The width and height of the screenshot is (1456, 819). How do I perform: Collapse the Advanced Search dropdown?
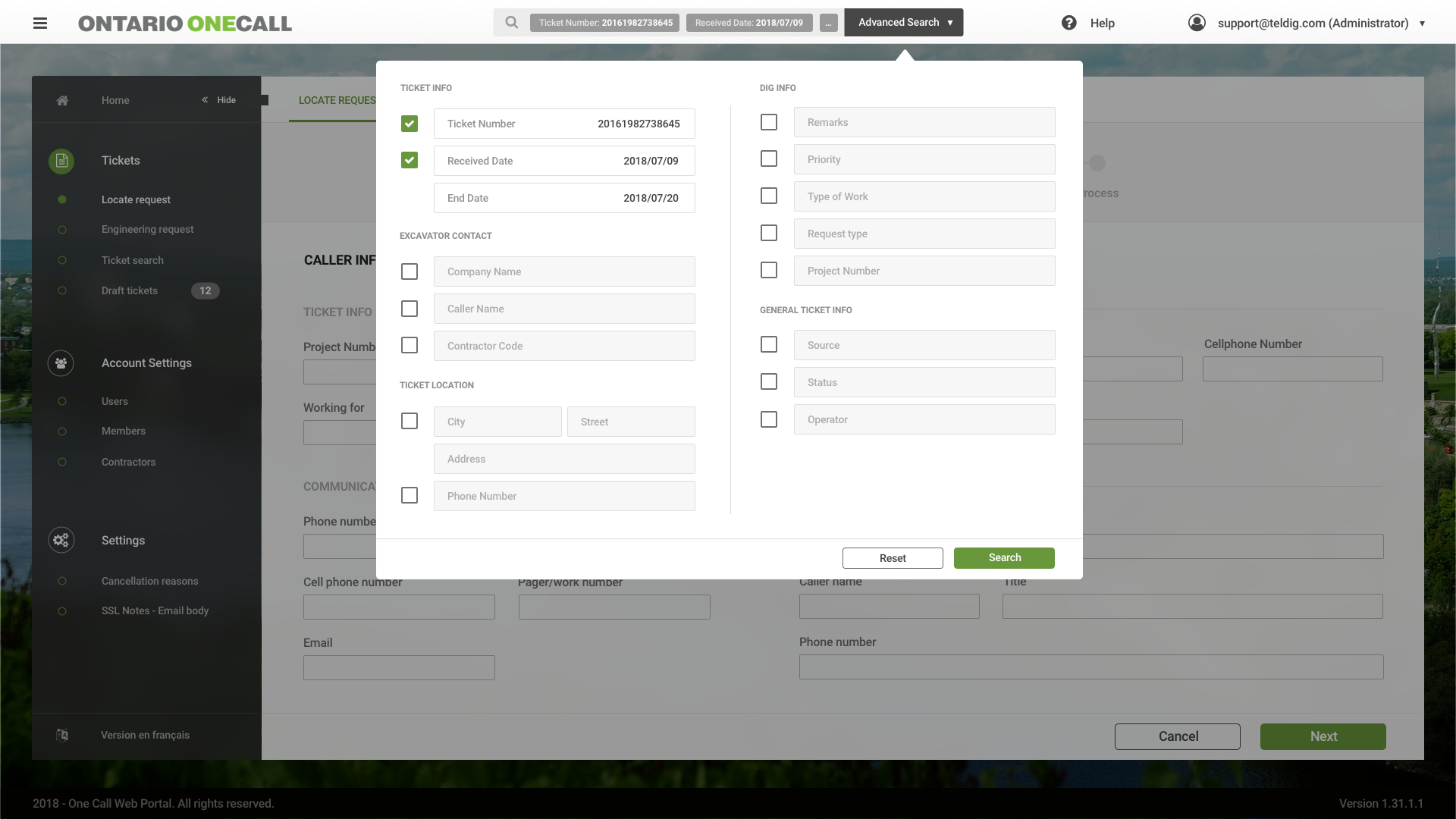[x=903, y=23]
